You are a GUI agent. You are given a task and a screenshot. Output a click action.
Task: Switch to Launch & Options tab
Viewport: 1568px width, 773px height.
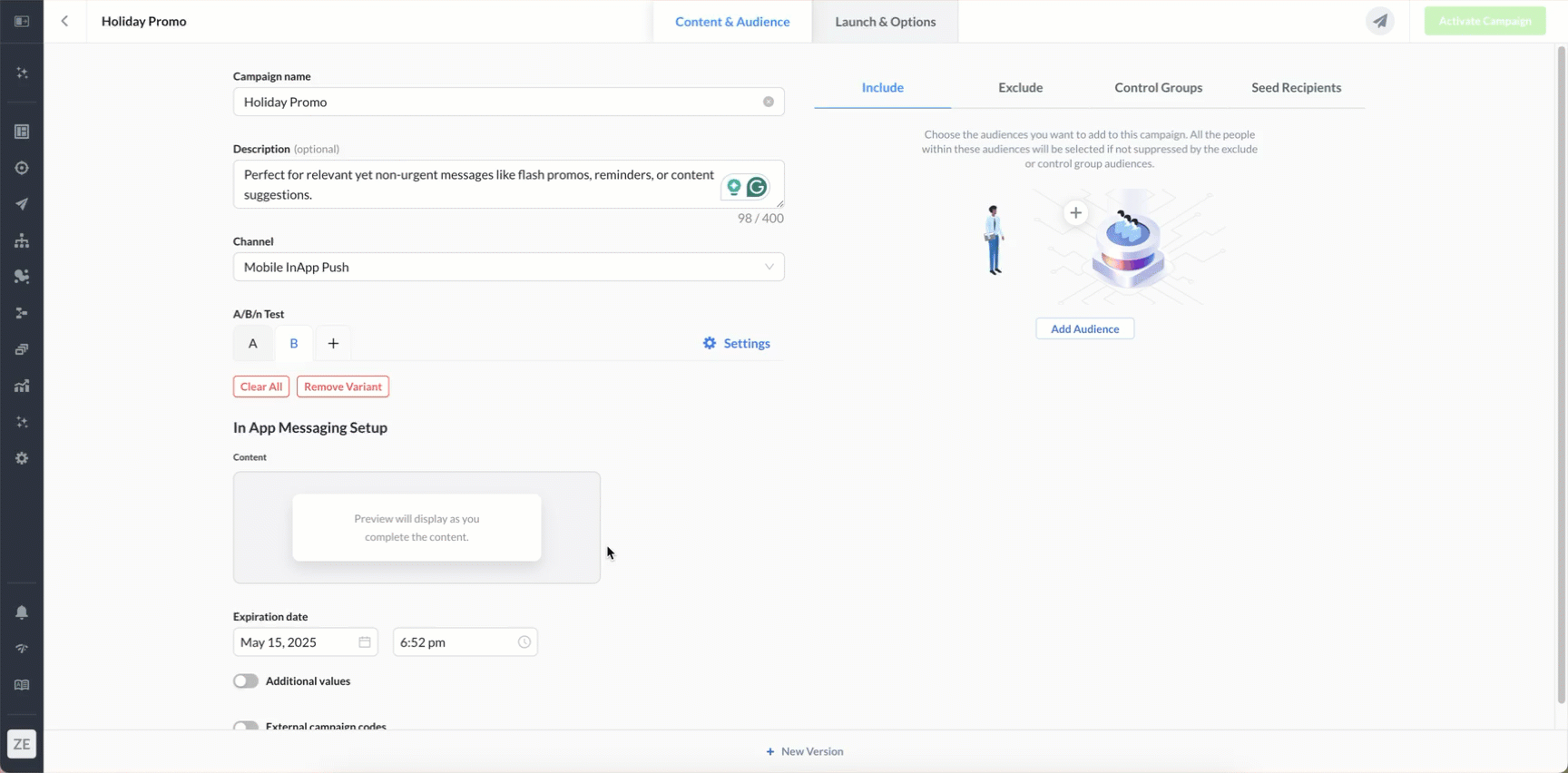tap(885, 22)
